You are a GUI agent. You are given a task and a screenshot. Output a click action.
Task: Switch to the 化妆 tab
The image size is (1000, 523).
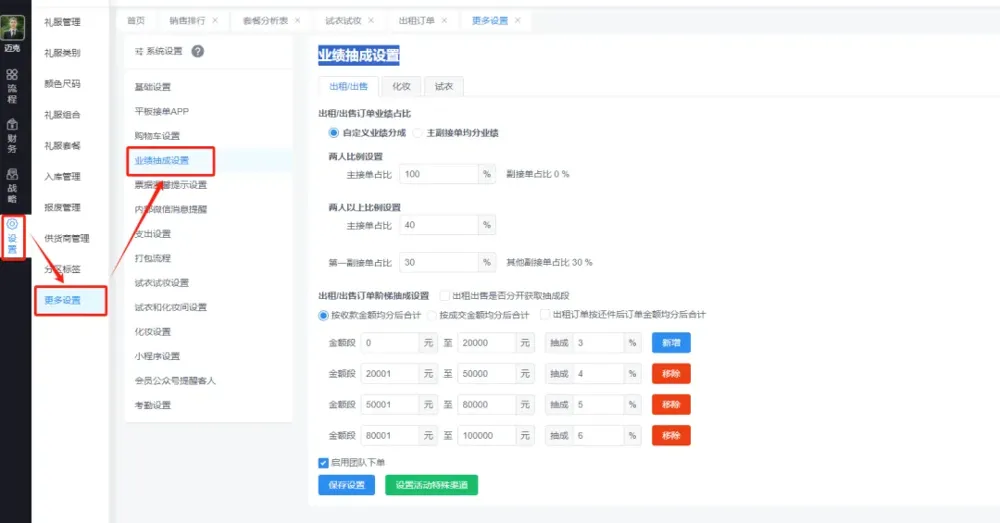(x=400, y=87)
